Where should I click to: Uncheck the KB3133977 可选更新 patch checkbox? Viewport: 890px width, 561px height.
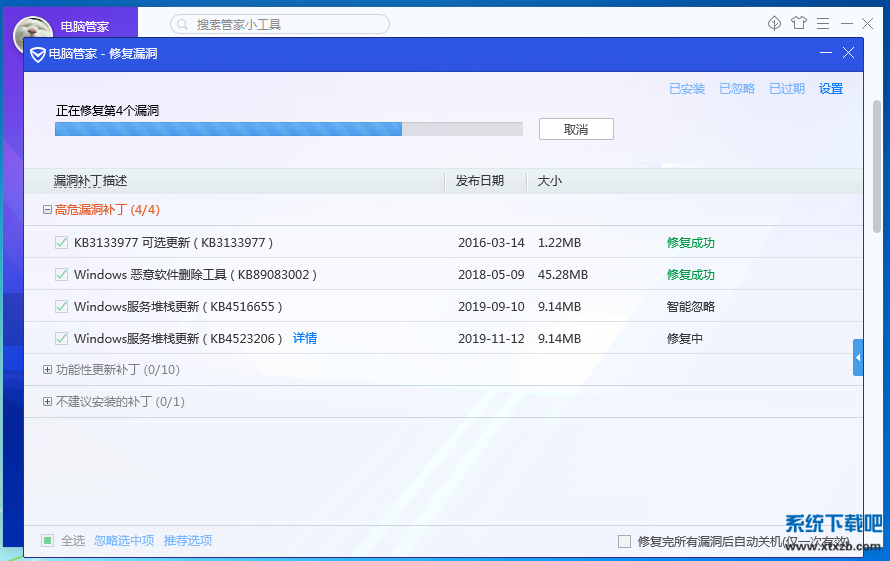61,242
